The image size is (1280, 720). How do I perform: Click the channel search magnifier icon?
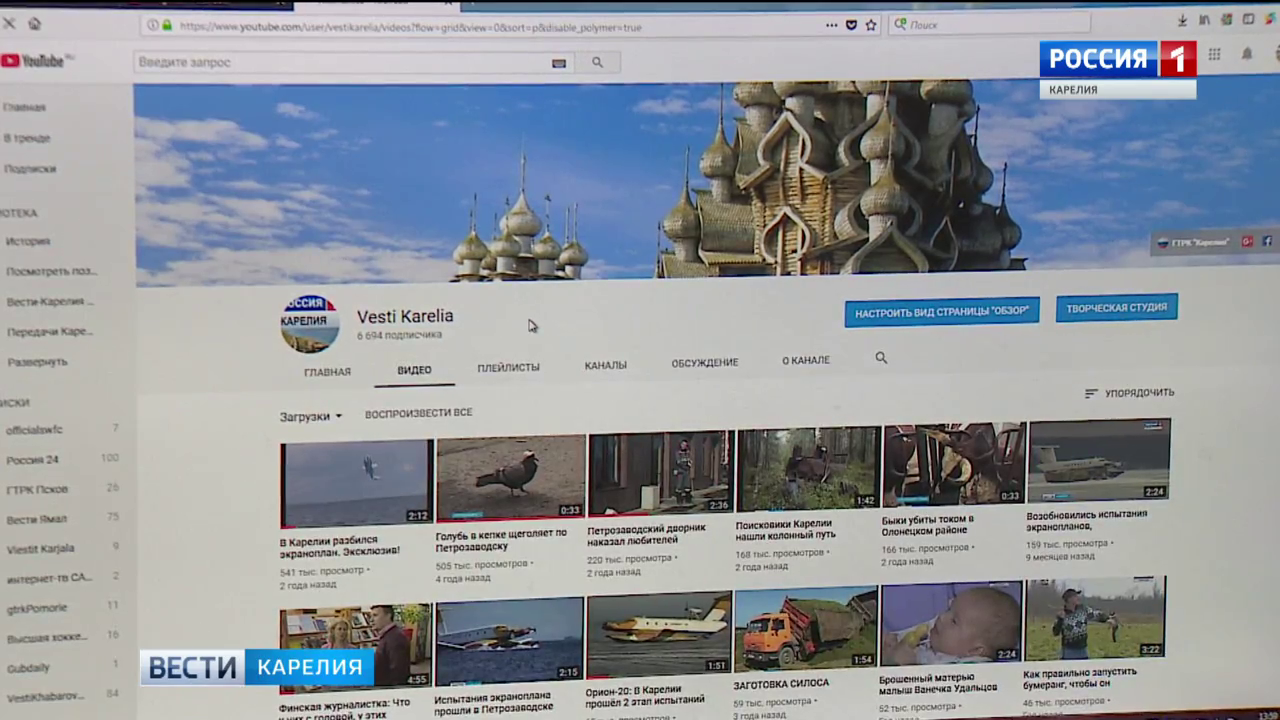(881, 357)
